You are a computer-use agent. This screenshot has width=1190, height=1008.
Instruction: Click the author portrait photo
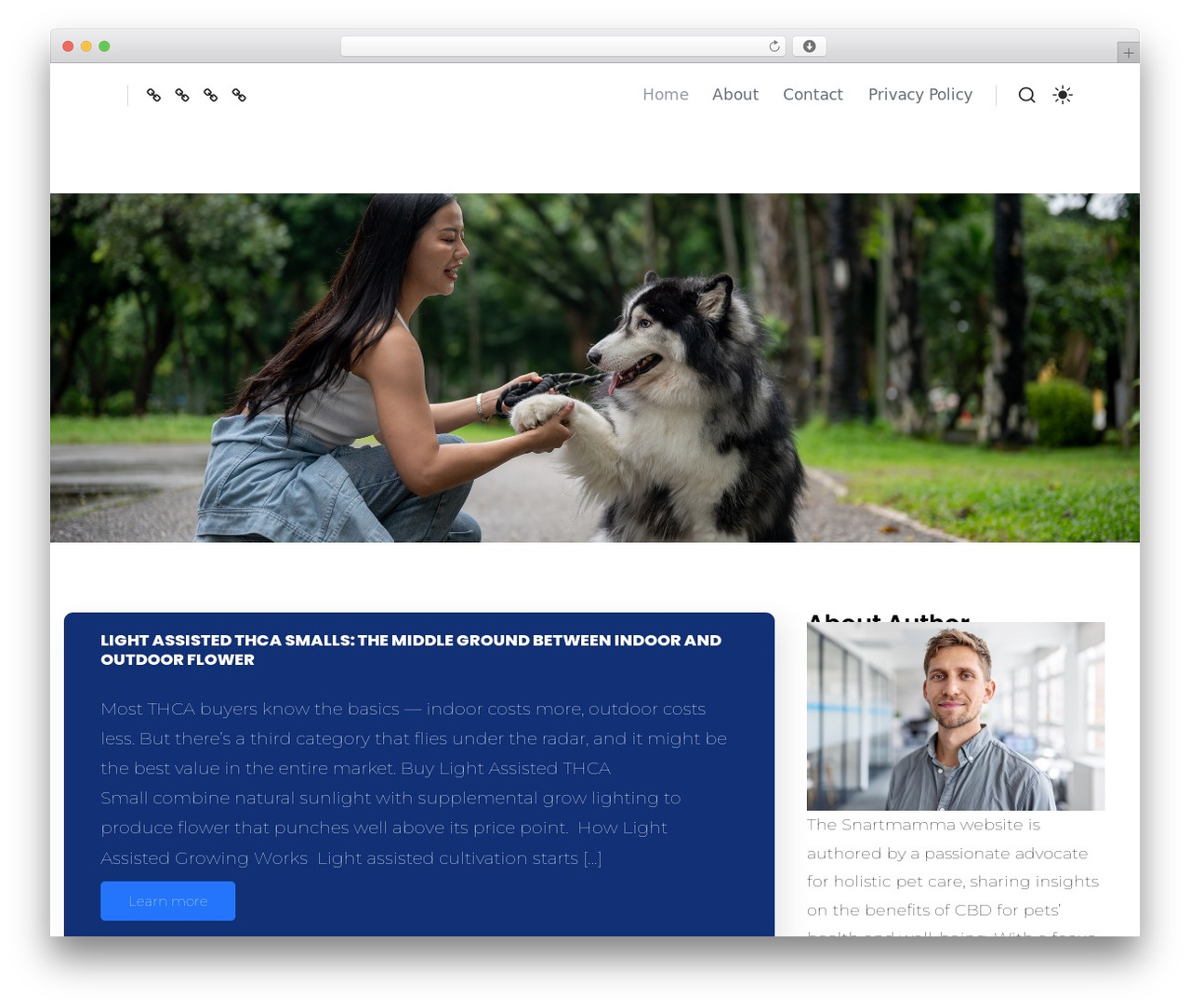956,716
